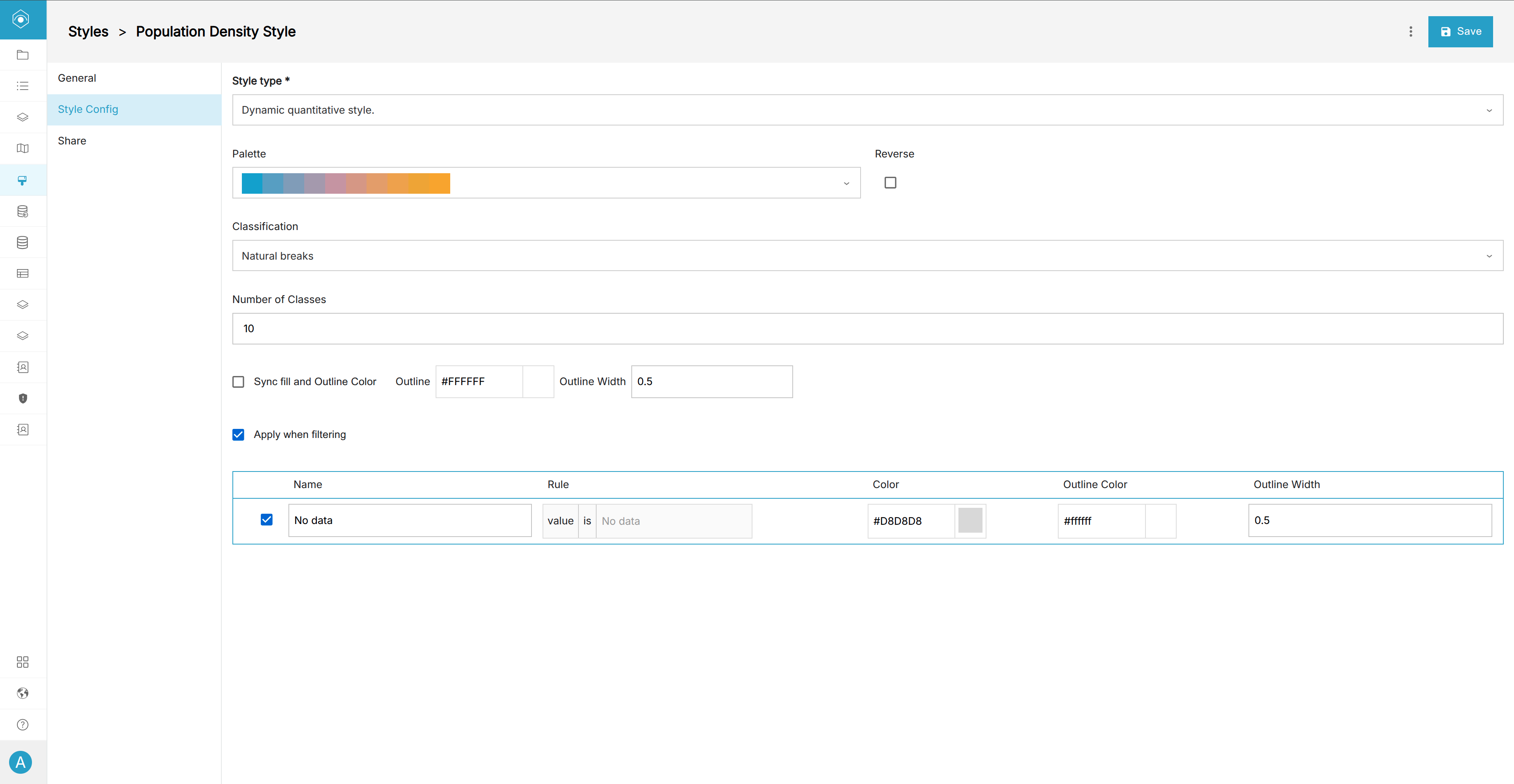Open the folded map icon in sidebar
The width and height of the screenshot is (1514, 784).
point(22,148)
